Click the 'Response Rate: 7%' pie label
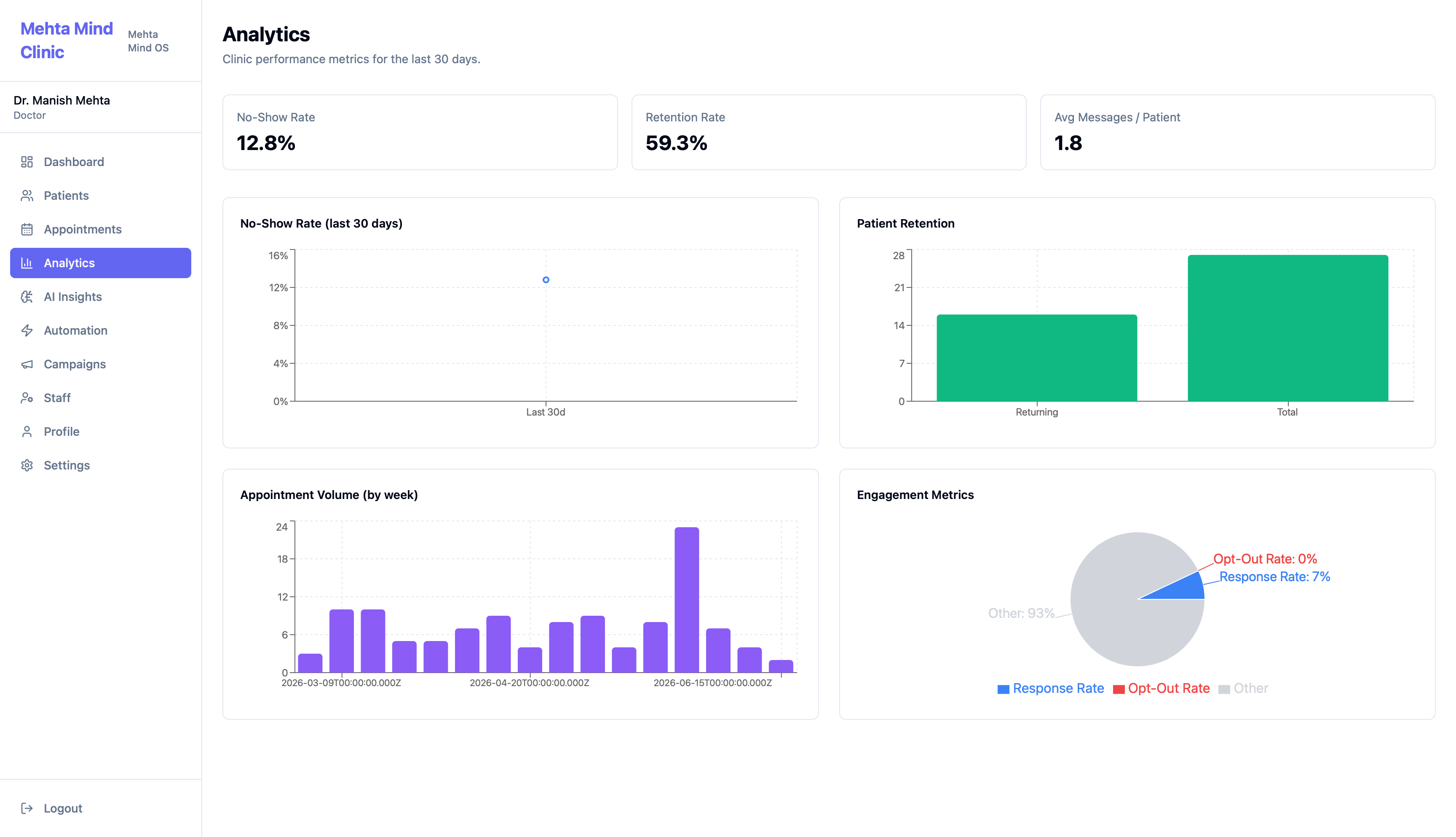The width and height of the screenshot is (1456, 837). 1274,577
